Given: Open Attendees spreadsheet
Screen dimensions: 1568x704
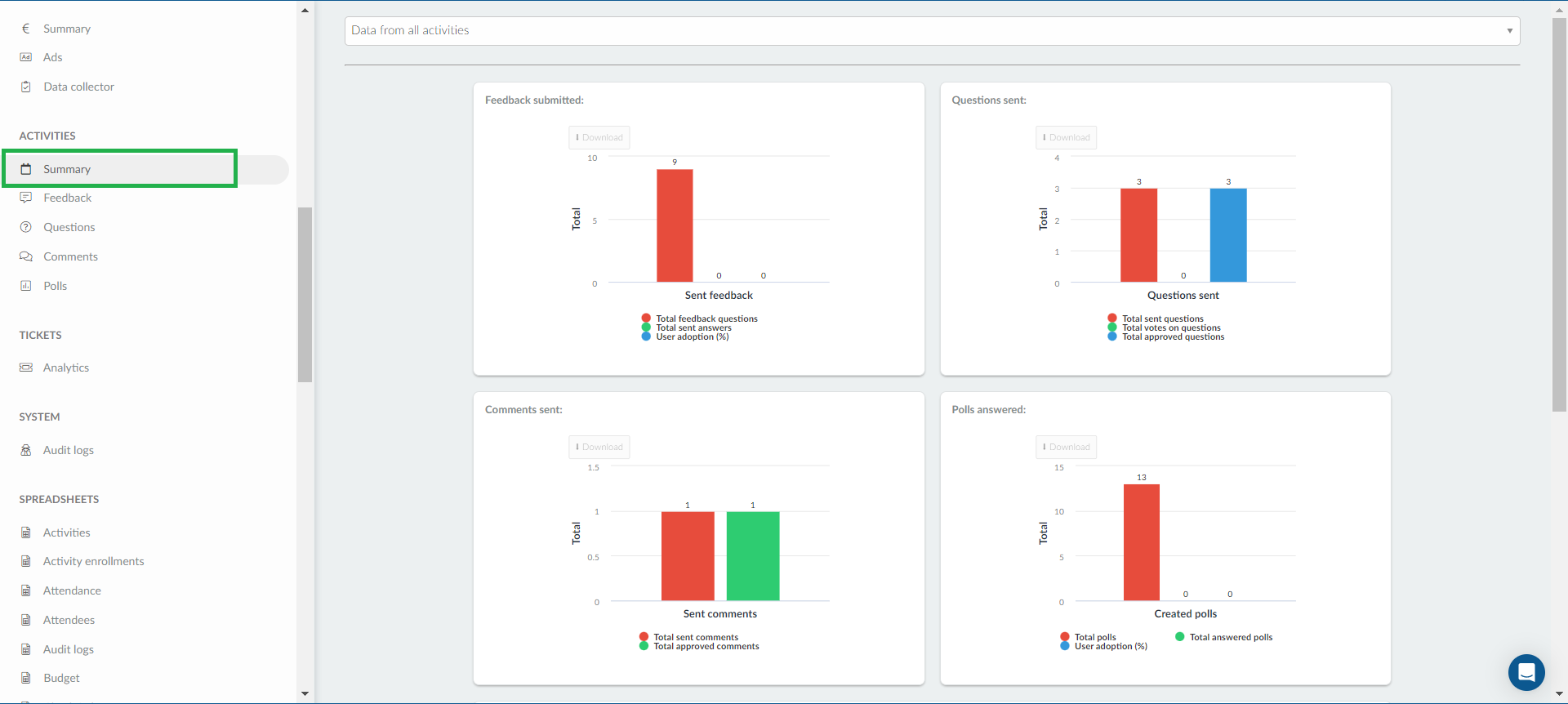Looking at the screenshot, I should tap(69, 620).
